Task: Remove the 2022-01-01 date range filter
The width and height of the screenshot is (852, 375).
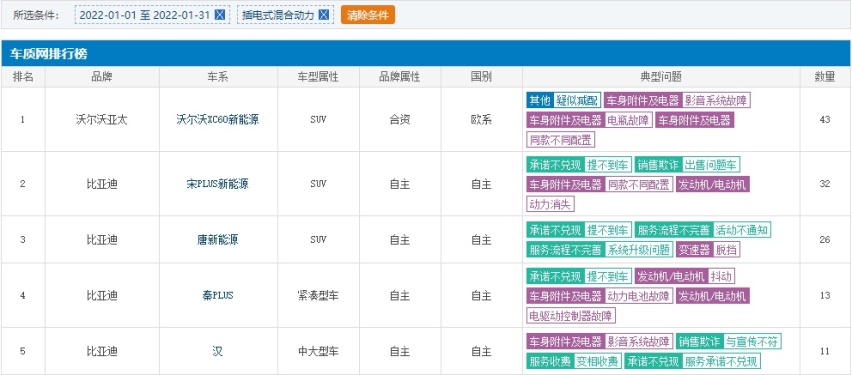Action: [x=220, y=15]
